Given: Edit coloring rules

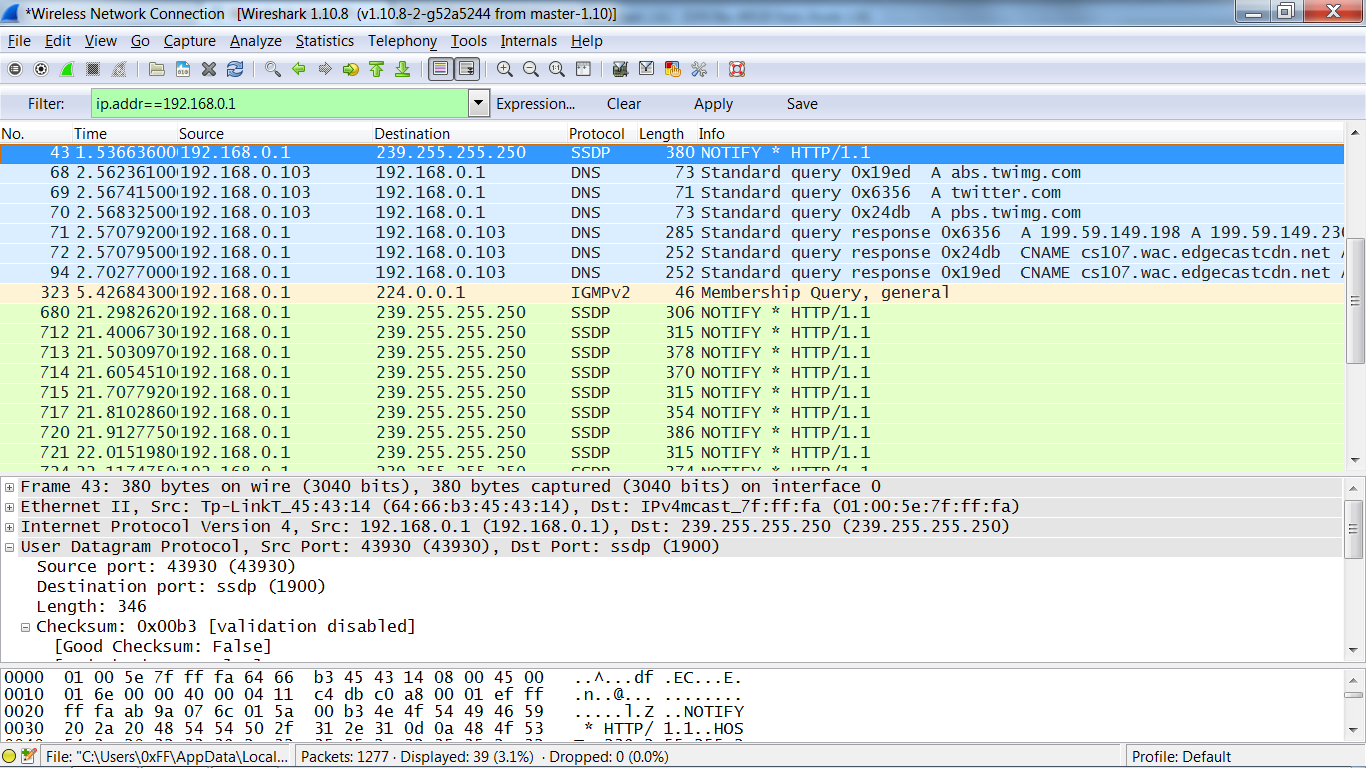Looking at the screenshot, I should point(673,69).
